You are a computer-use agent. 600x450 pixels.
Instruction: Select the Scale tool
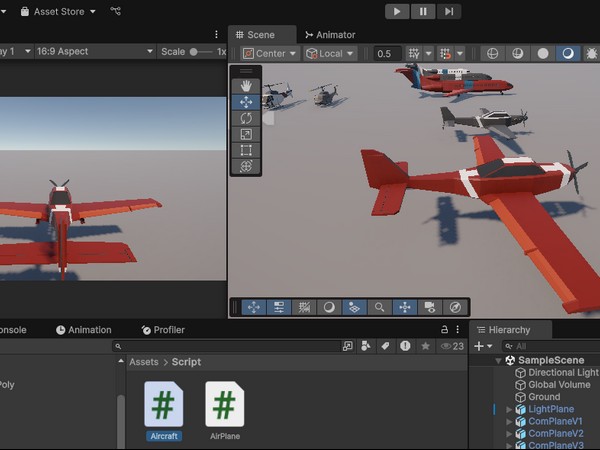click(x=246, y=134)
